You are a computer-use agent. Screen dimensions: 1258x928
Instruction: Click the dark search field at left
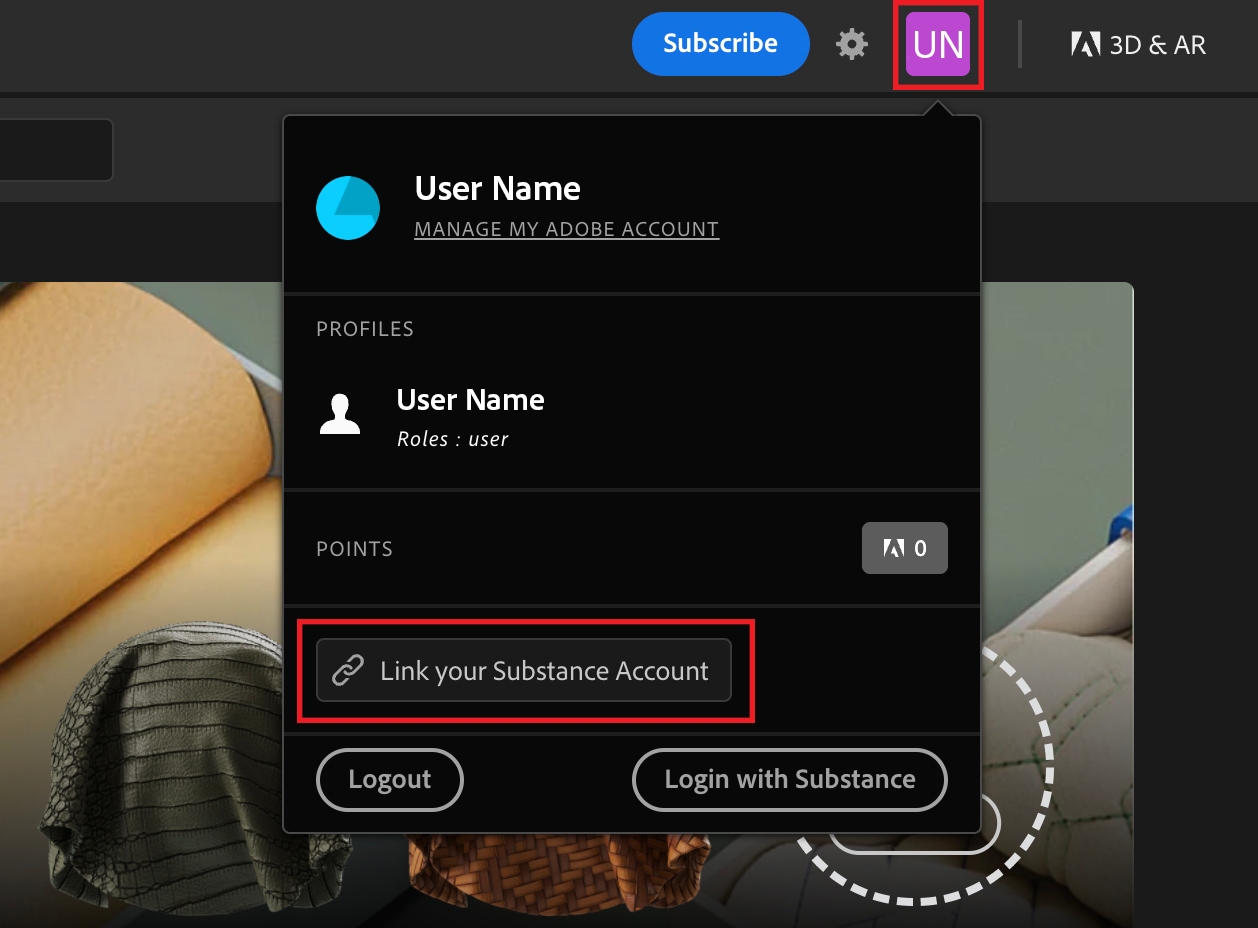pos(56,150)
